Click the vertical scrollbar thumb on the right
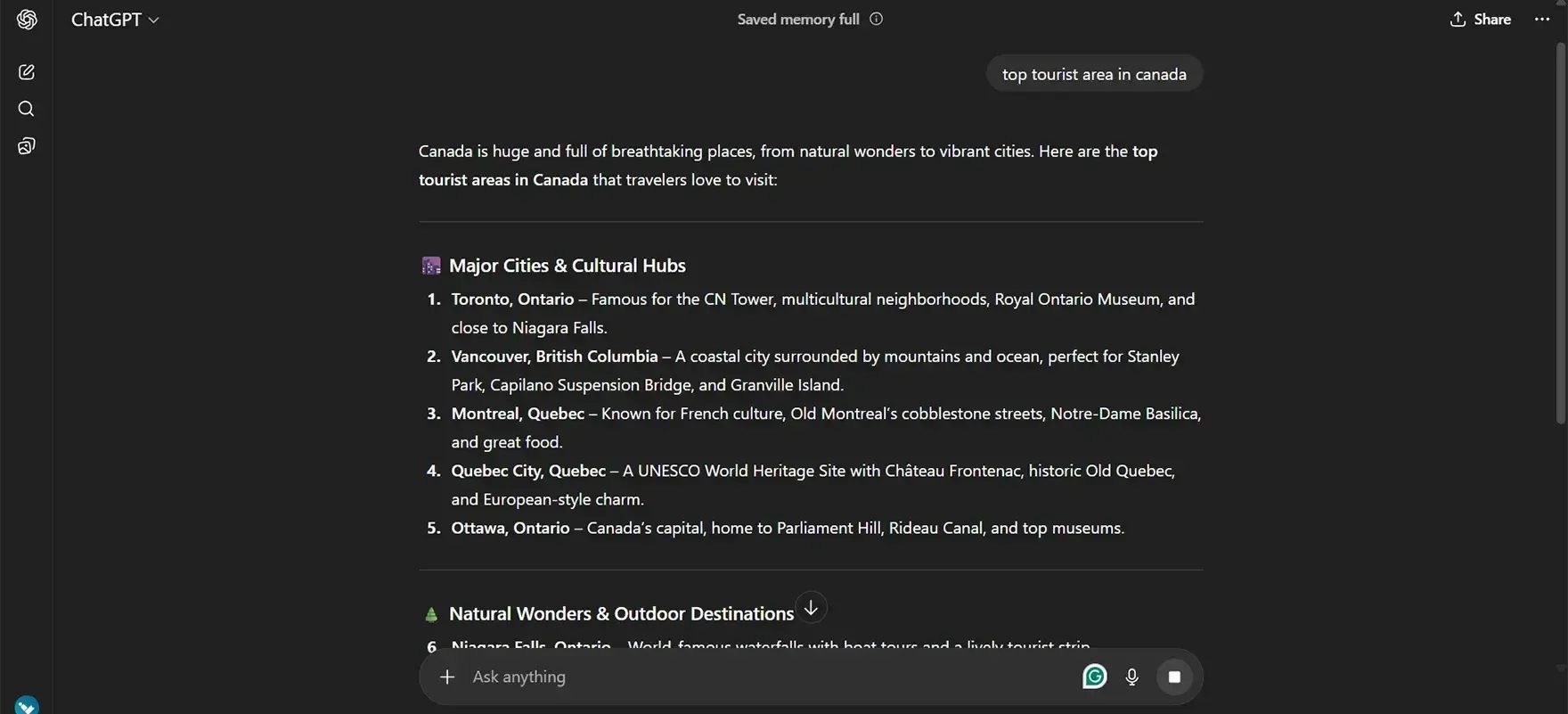This screenshot has height=714, width=1568. click(1560, 232)
